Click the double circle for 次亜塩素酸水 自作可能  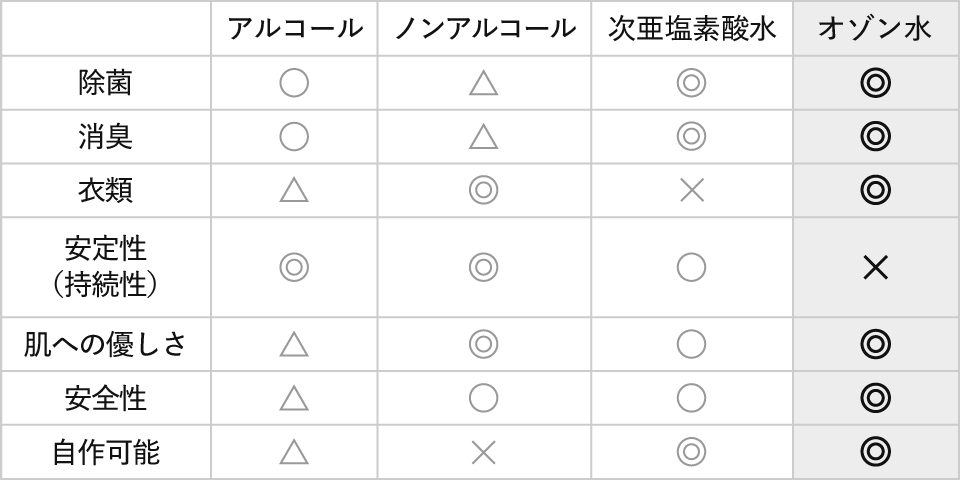click(x=691, y=452)
